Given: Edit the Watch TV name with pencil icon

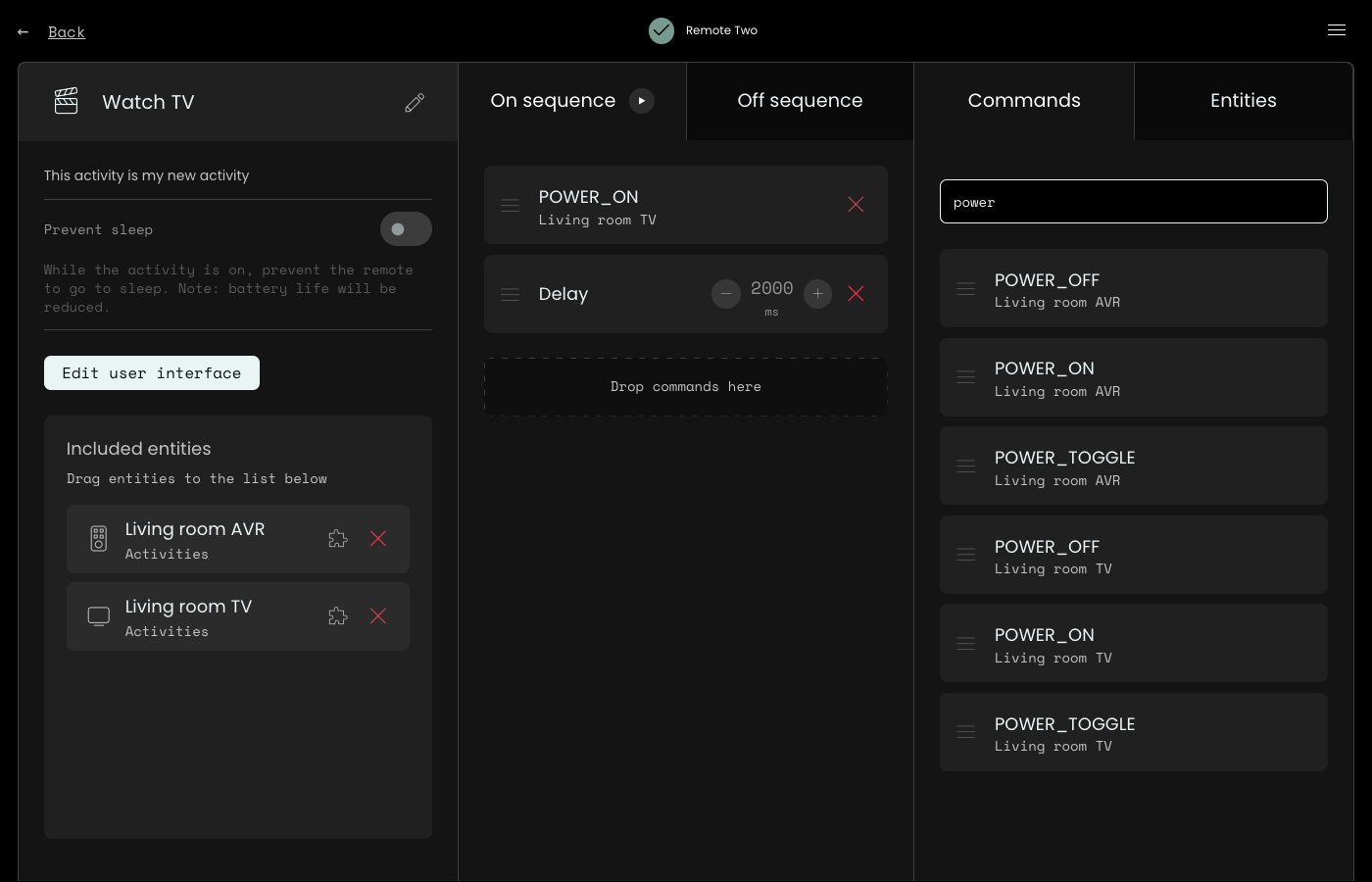Looking at the screenshot, I should (x=415, y=102).
